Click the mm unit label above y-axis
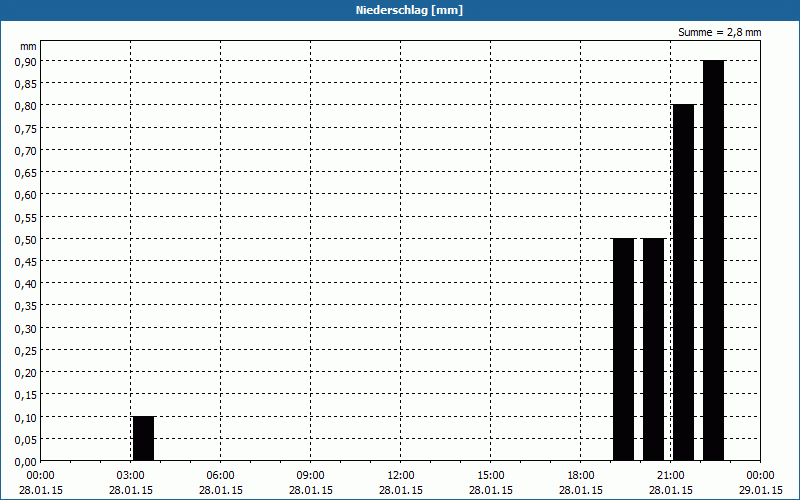Viewport: 800px width, 500px height. pos(28,46)
